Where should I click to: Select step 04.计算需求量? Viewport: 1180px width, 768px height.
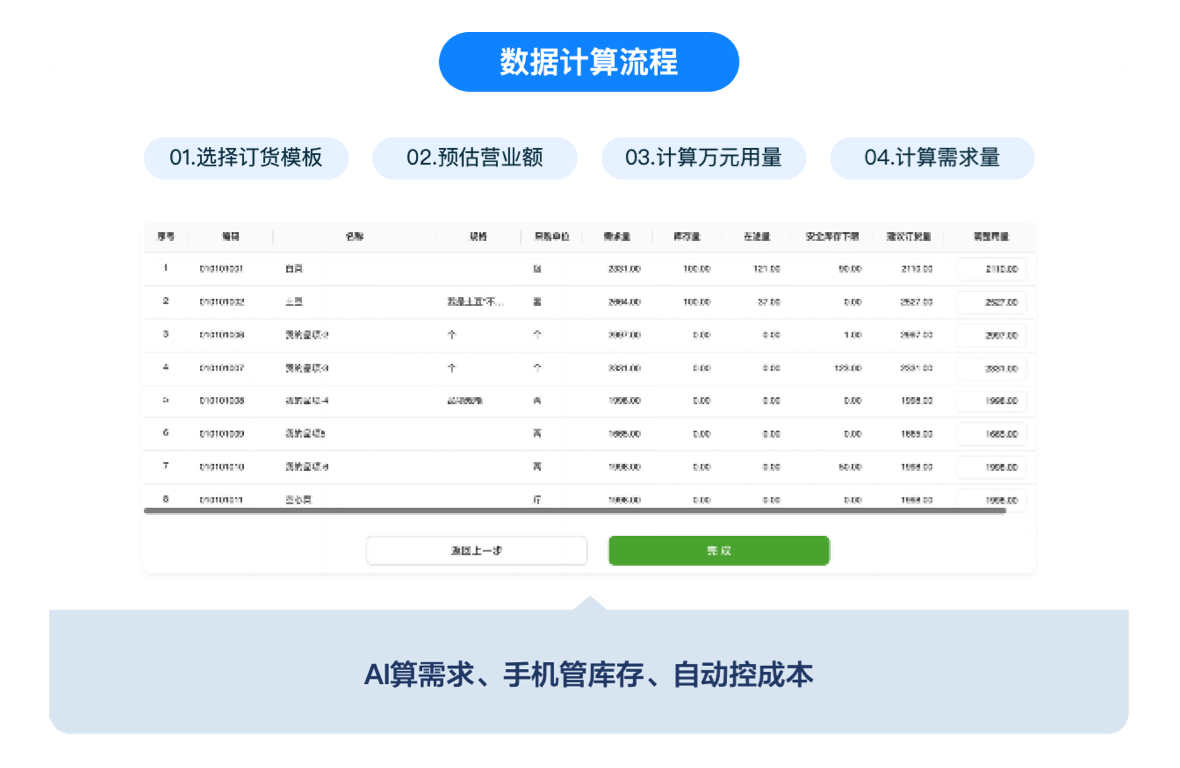(x=932, y=158)
